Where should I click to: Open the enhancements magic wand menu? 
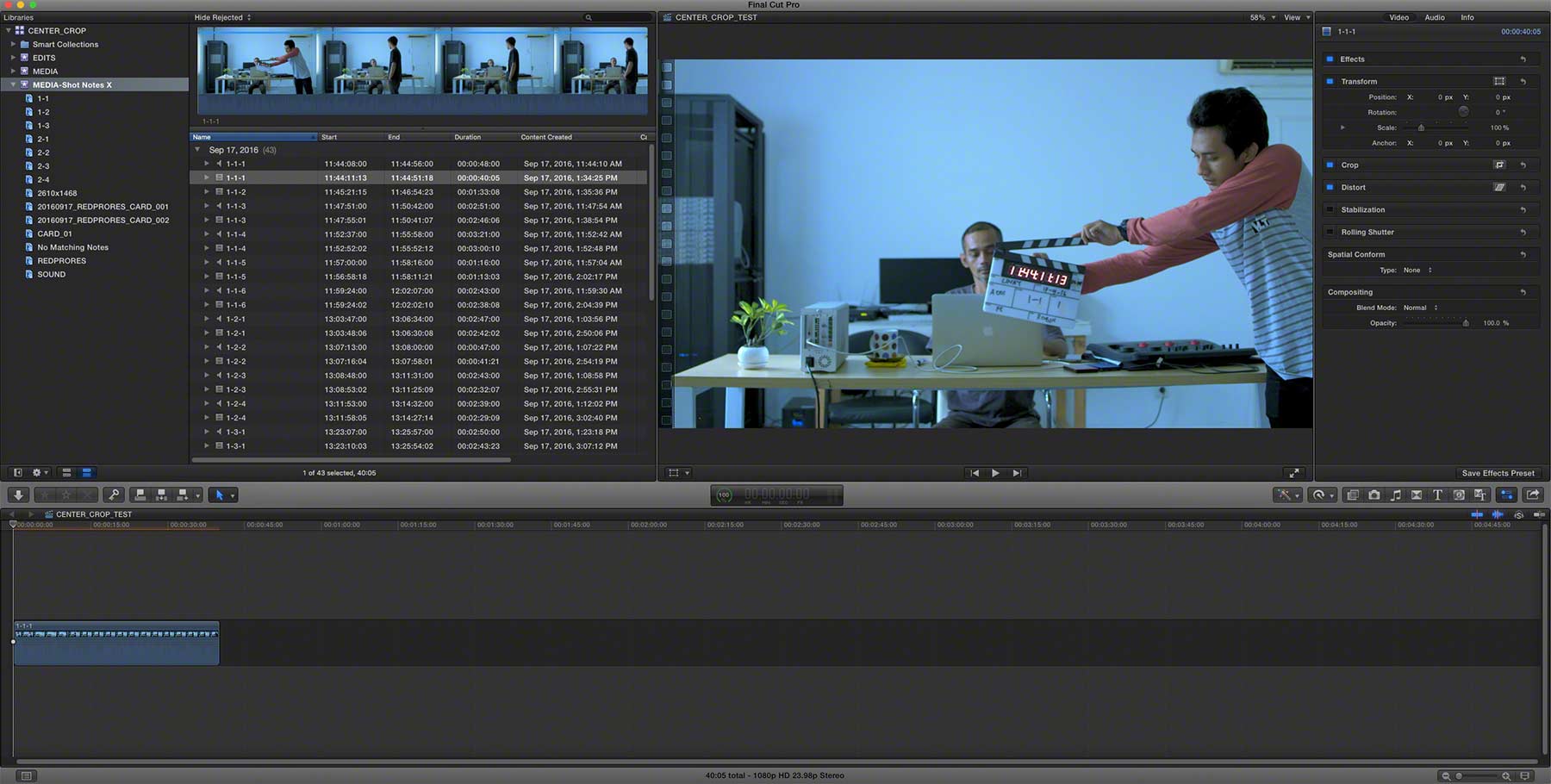coord(1287,495)
